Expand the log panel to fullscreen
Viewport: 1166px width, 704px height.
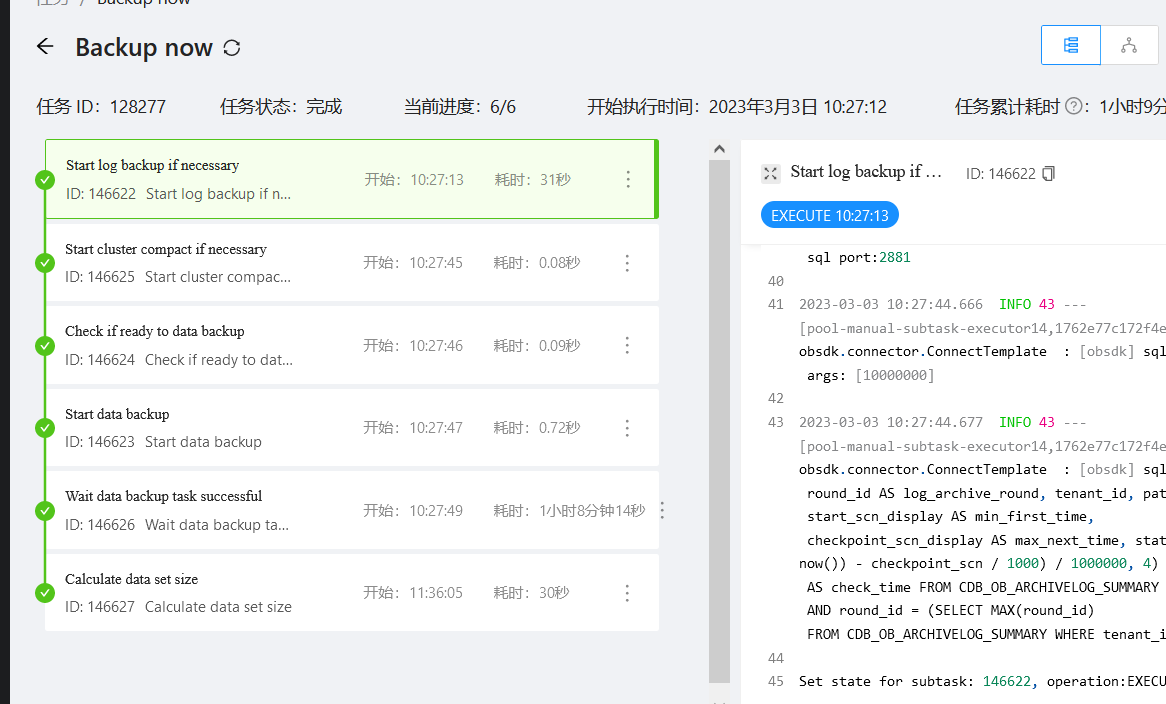770,173
